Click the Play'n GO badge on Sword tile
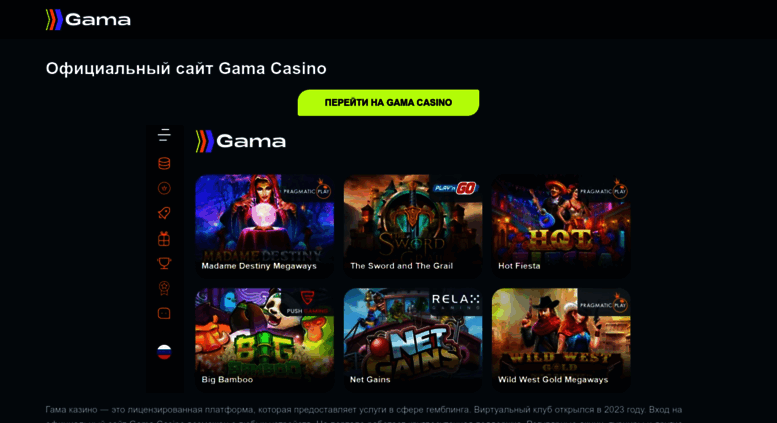 click(x=455, y=188)
